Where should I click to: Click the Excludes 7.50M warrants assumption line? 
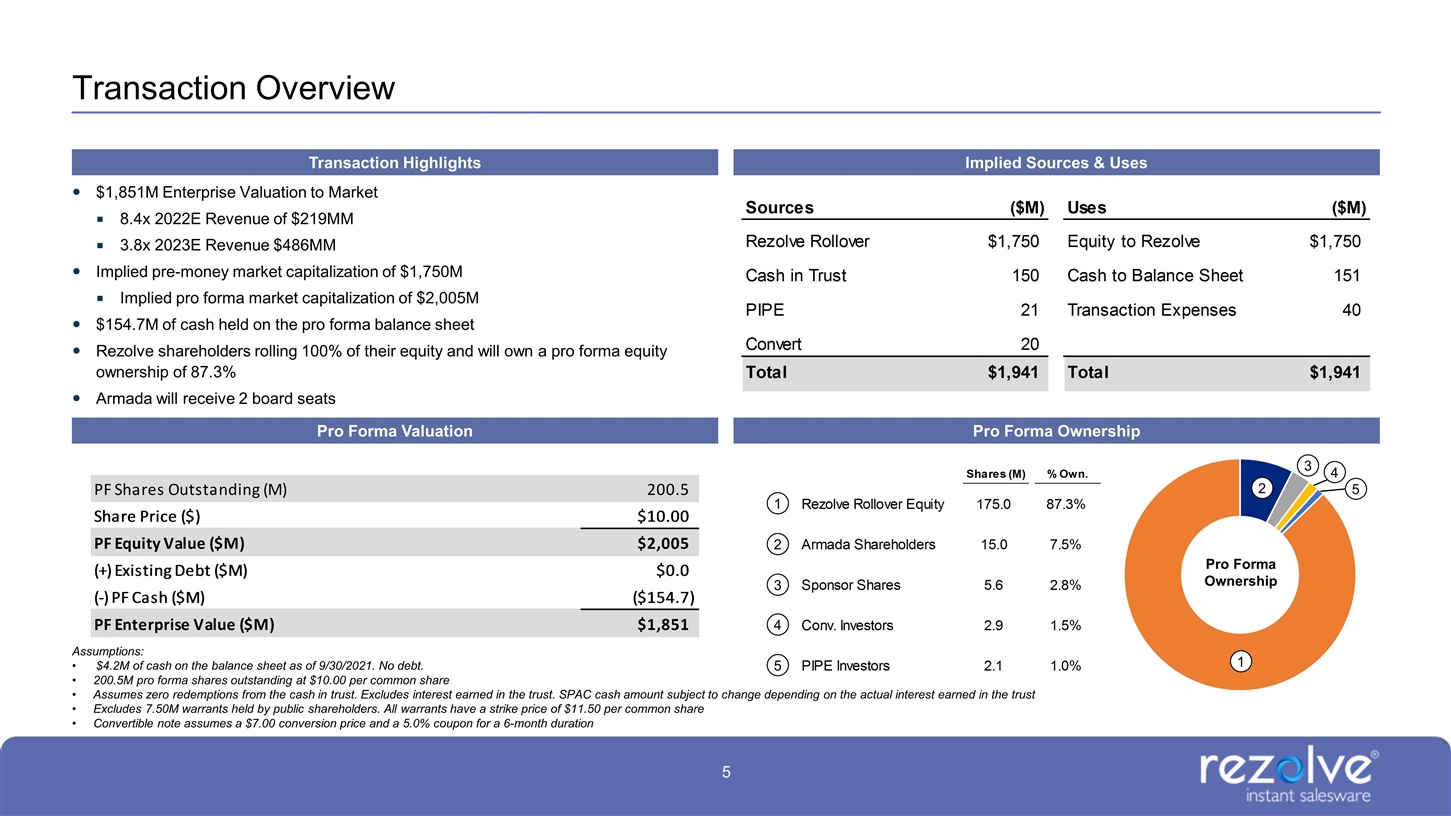pyautogui.click(x=398, y=708)
